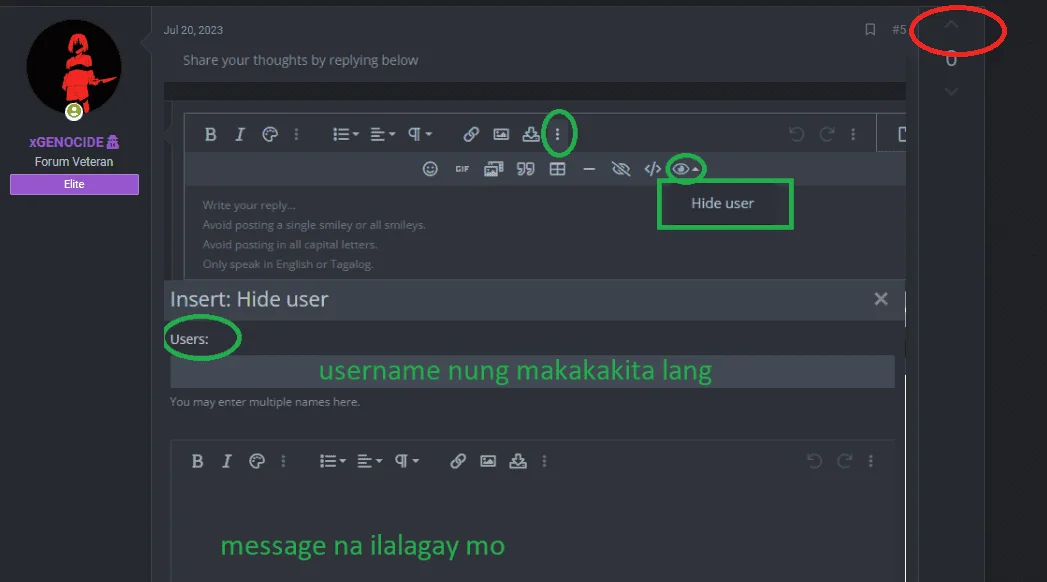Downvote the post with the down arrow
Image resolution: width=1047 pixels, height=582 pixels.
(952, 91)
